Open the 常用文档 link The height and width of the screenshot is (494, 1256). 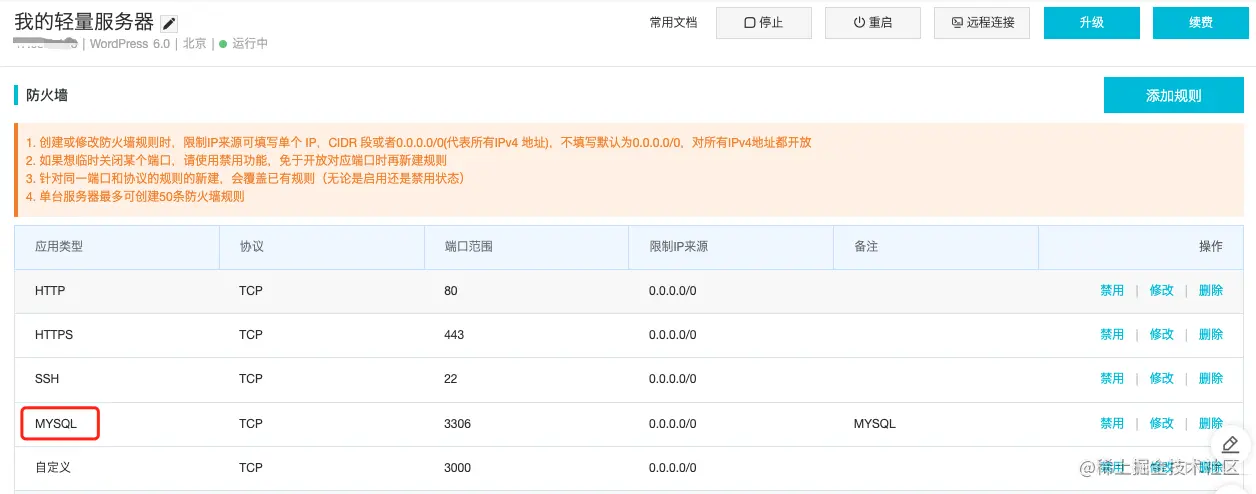click(673, 22)
